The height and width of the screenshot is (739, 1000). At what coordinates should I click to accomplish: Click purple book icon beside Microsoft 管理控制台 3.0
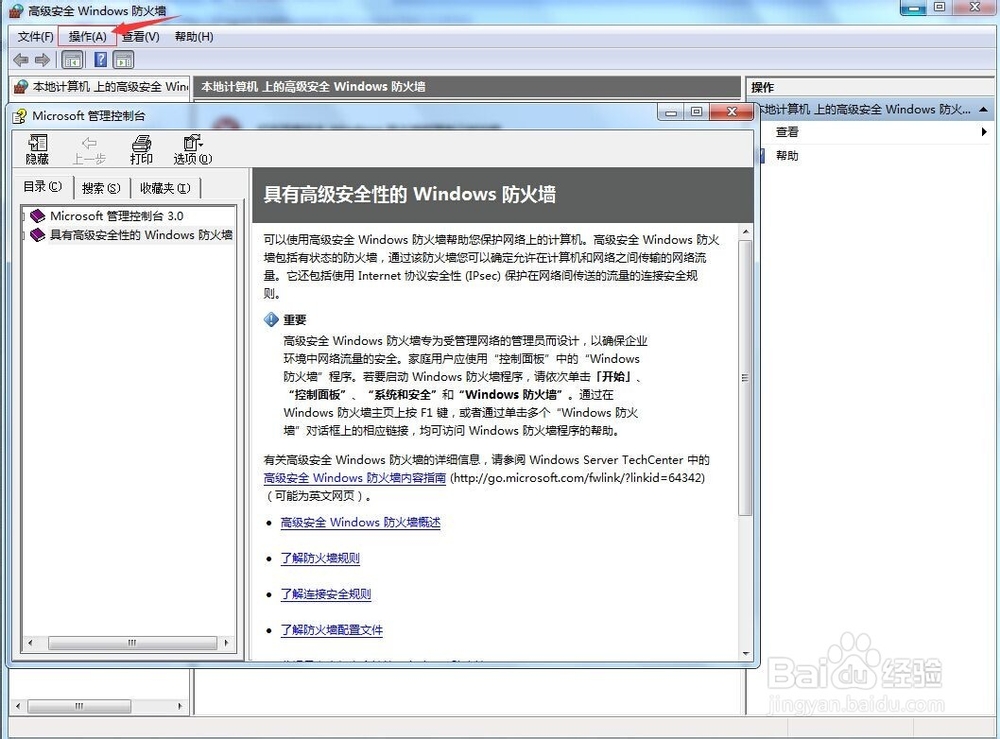coord(38,216)
